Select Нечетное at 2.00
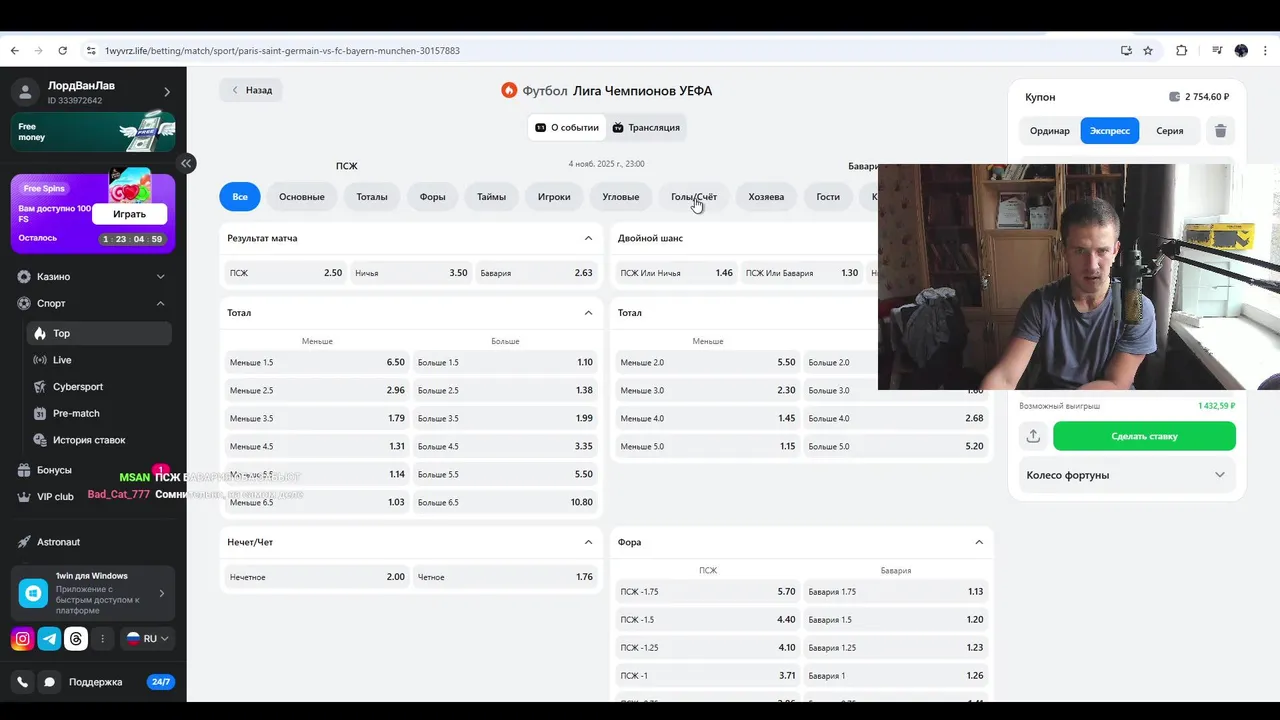The height and width of the screenshot is (720, 1280). [317, 577]
